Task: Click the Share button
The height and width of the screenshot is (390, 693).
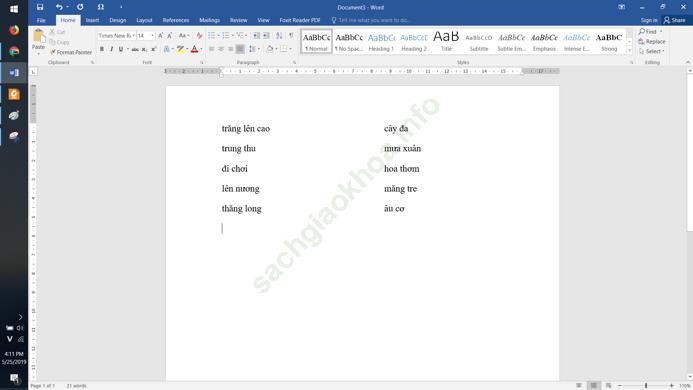Action: click(674, 20)
